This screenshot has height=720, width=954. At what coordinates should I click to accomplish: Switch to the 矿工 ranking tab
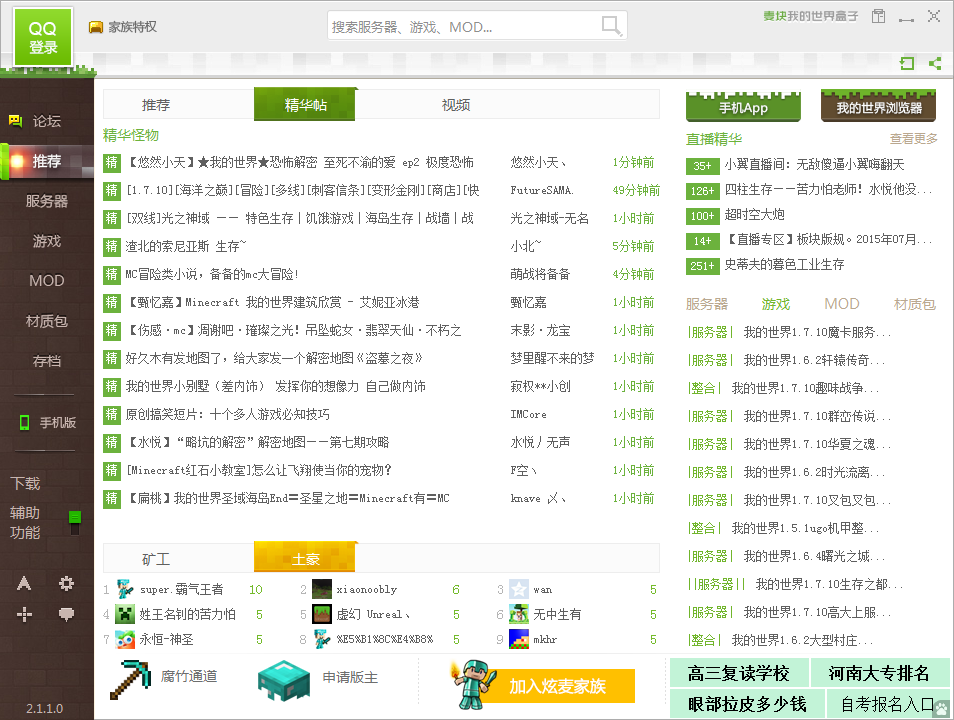(x=156, y=559)
